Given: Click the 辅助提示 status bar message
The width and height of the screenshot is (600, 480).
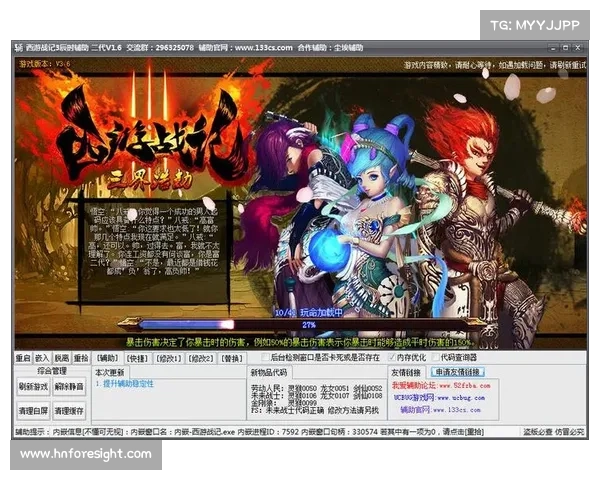Looking at the screenshot, I should pyautogui.click(x=249, y=432).
